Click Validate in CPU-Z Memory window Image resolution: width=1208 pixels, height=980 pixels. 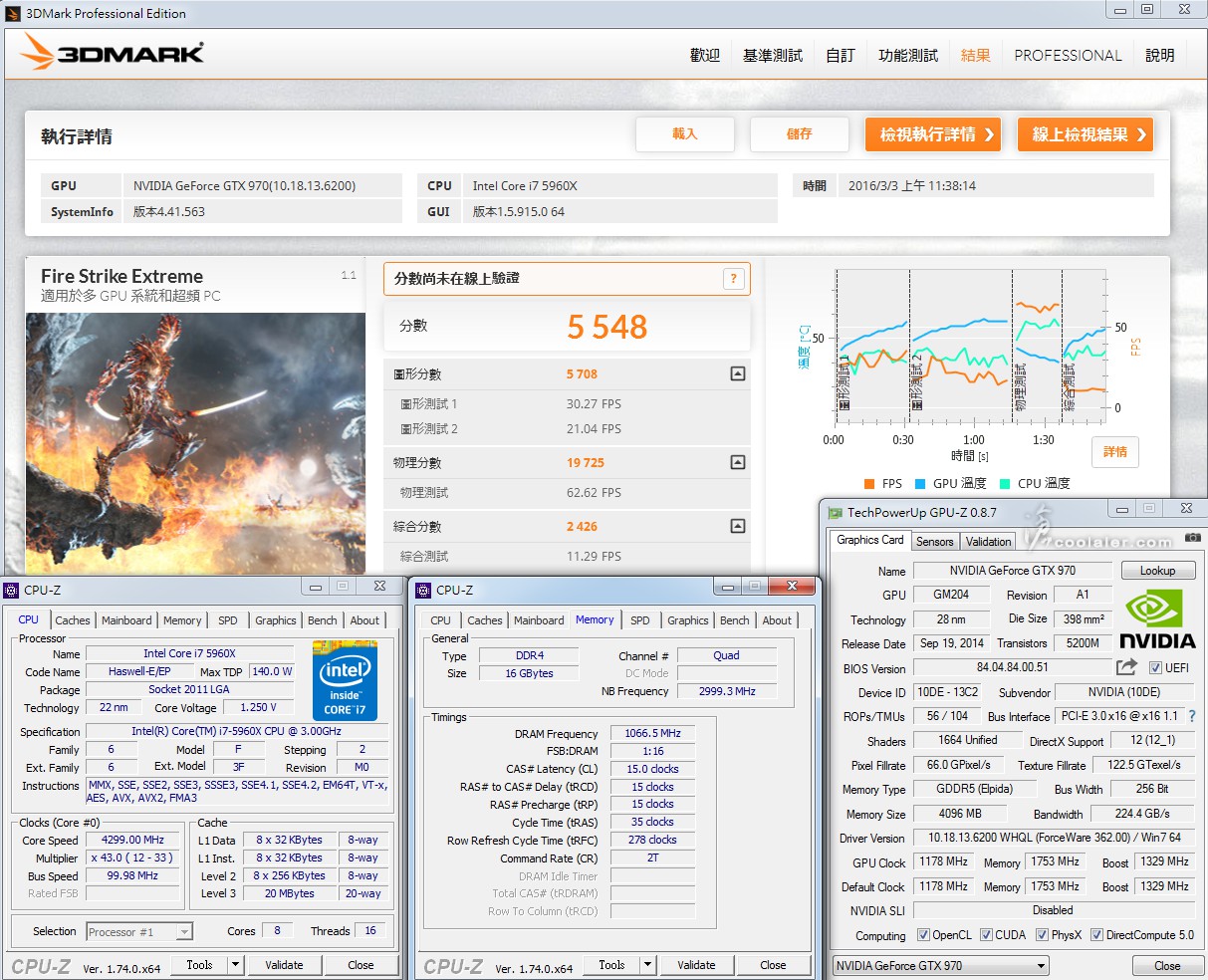[696, 965]
